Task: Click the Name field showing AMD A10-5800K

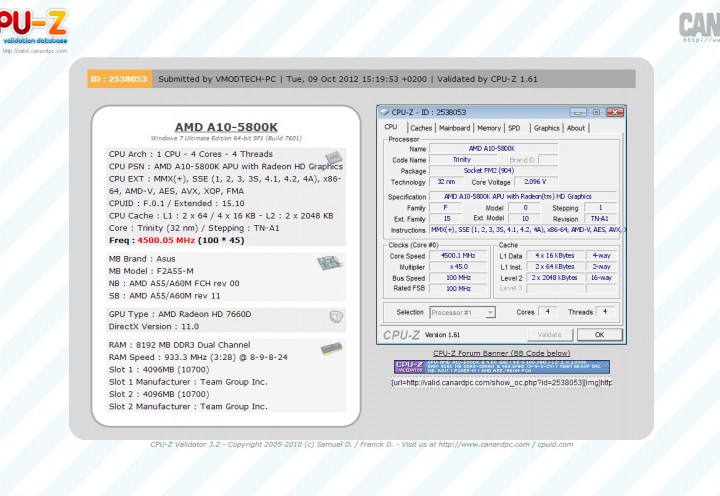Action: tap(494, 149)
